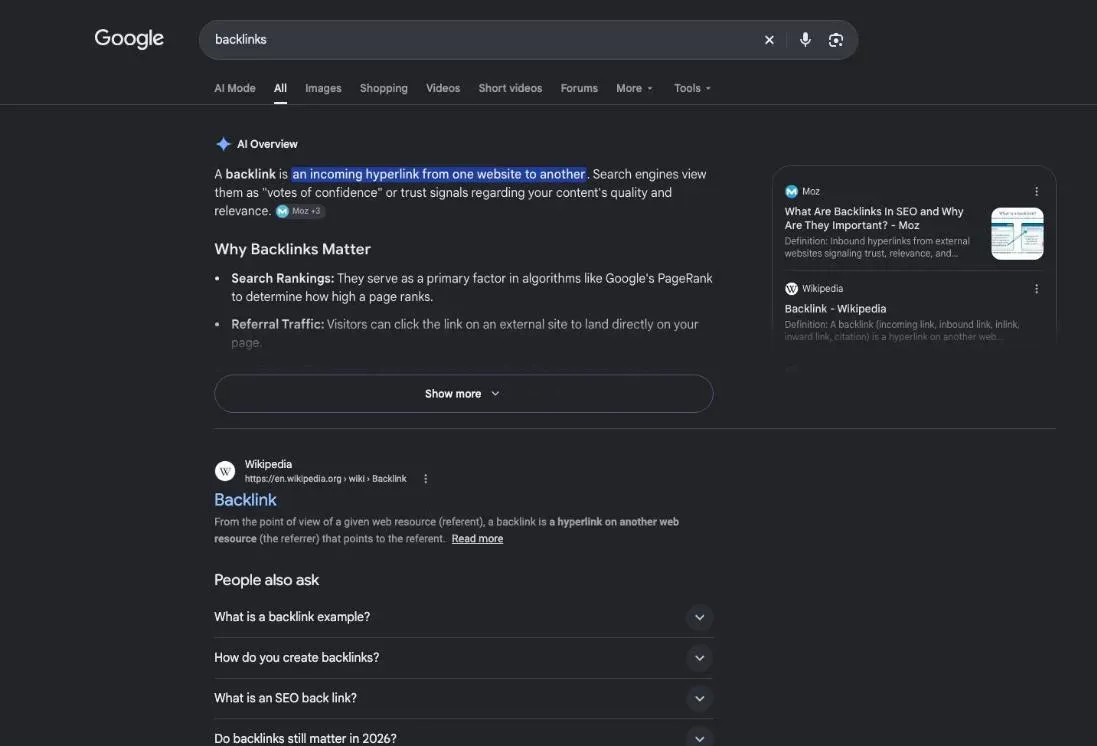Open search by image camera icon
This screenshot has width=1097, height=746.
[x=835, y=40]
